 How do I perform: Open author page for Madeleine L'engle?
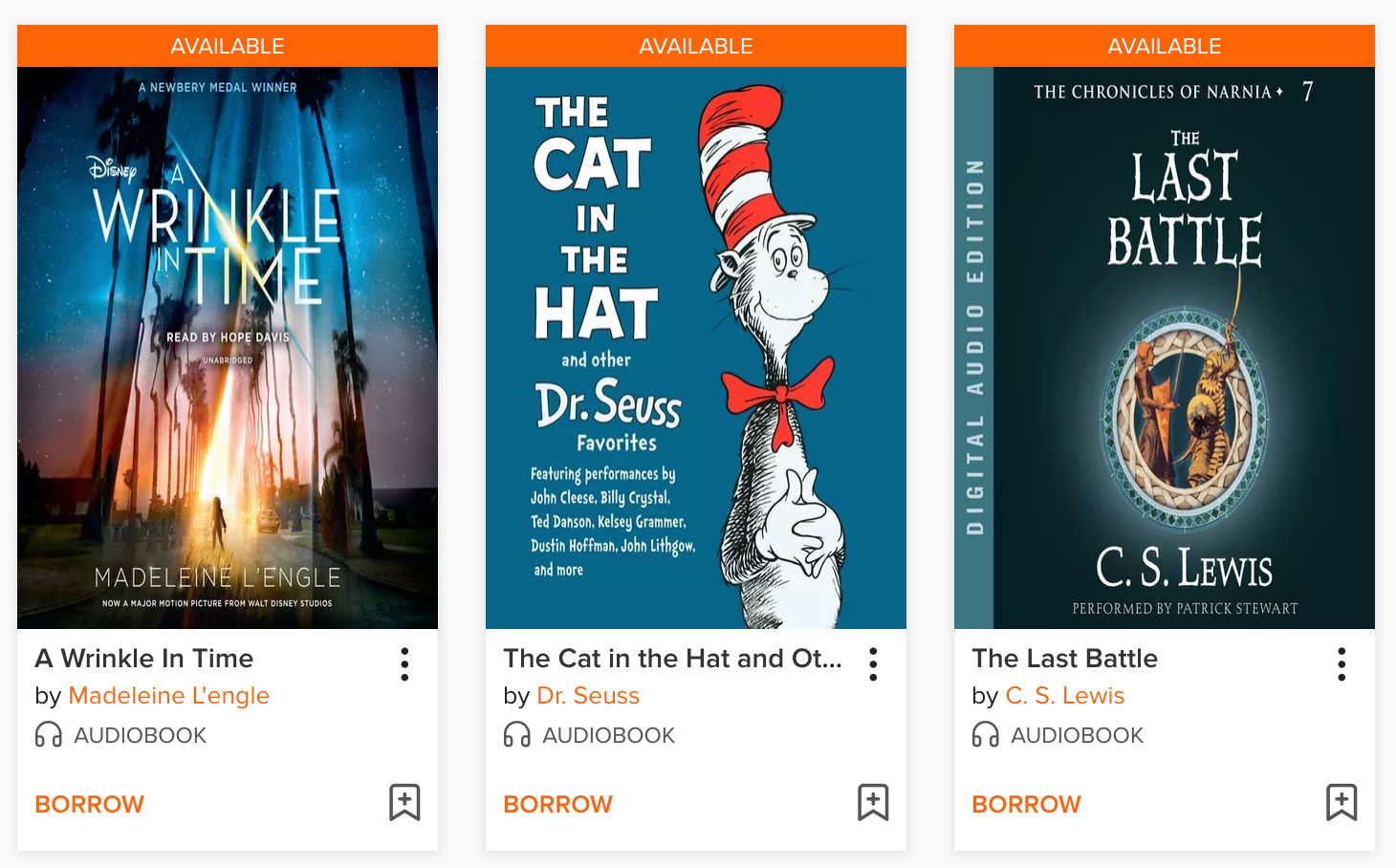168,696
